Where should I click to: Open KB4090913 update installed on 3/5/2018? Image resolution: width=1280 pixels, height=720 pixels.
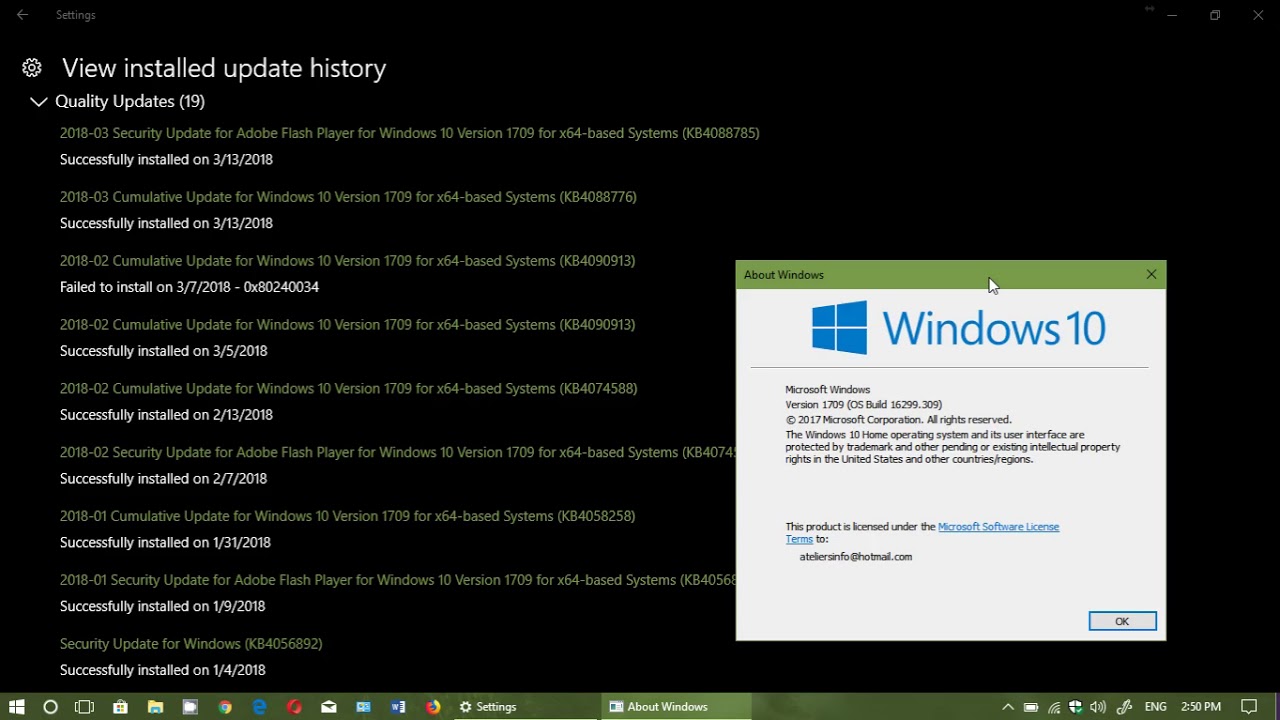[347, 325]
